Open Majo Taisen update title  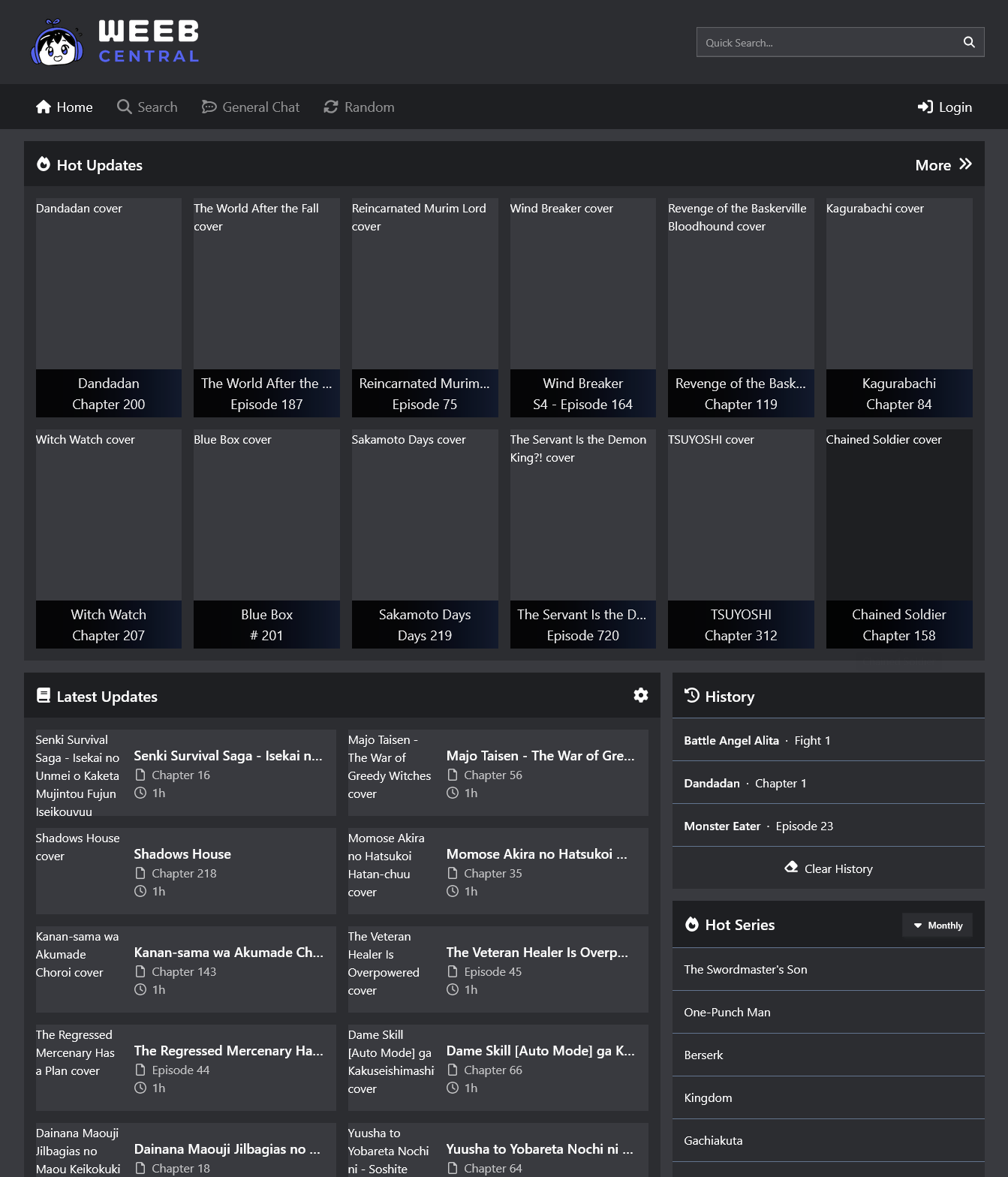[540, 756]
